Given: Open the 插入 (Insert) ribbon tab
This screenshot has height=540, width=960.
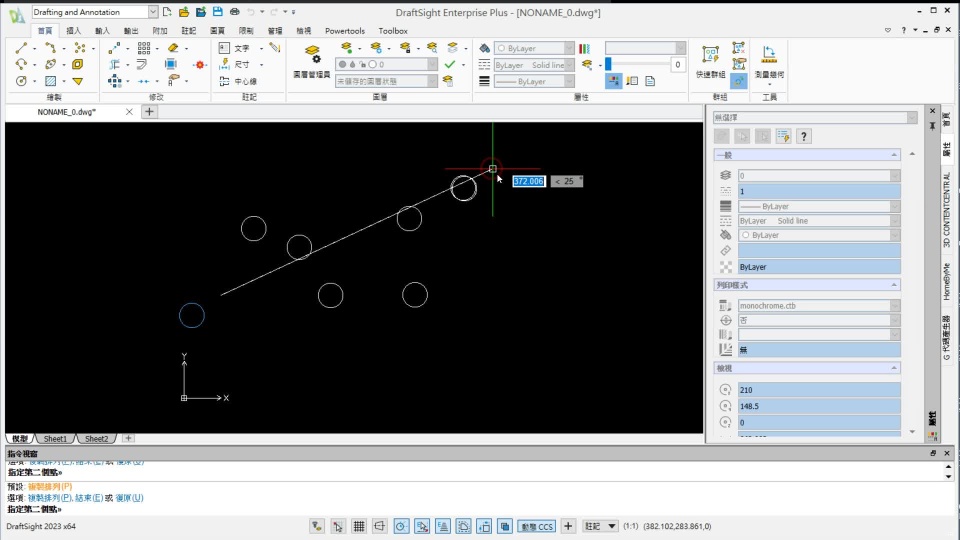Looking at the screenshot, I should pyautogui.click(x=73, y=31).
